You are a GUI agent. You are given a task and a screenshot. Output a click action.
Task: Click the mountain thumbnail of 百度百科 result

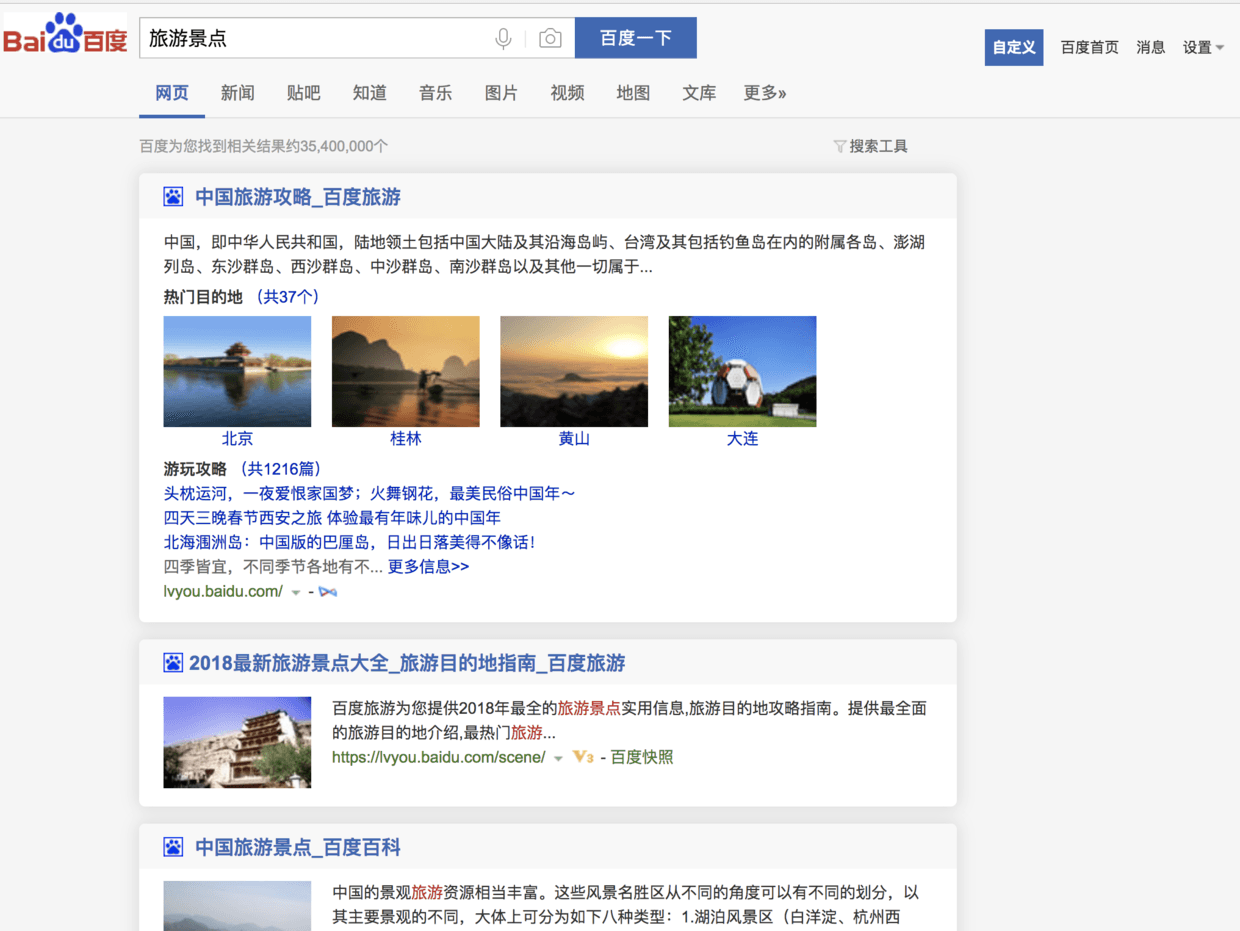[x=238, y=906]
